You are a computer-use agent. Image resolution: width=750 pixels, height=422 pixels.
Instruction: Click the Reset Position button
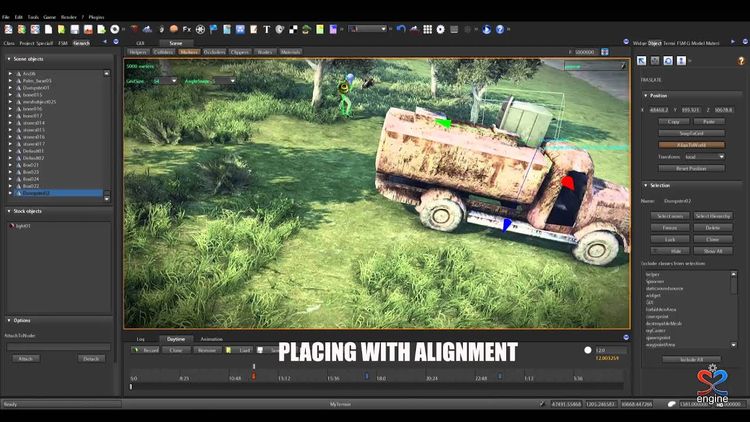[x=691, y=168]
